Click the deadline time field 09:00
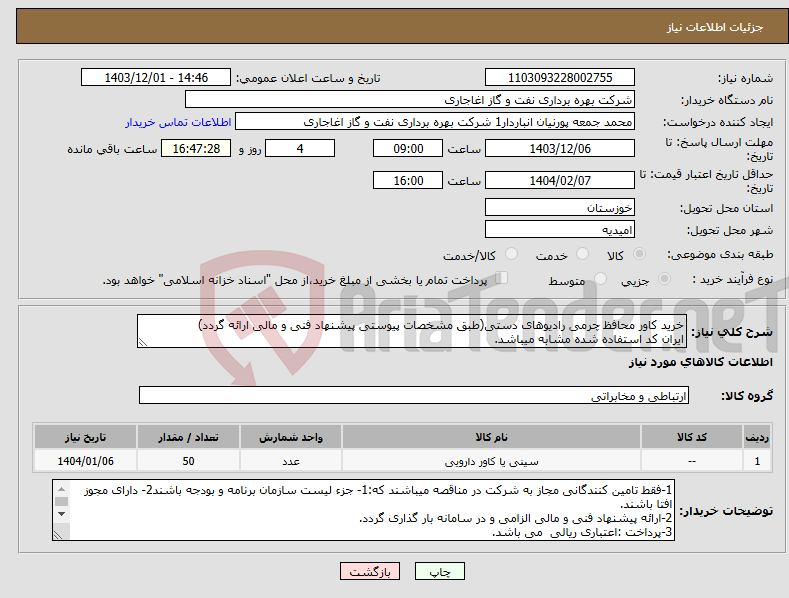 (408, 148)
